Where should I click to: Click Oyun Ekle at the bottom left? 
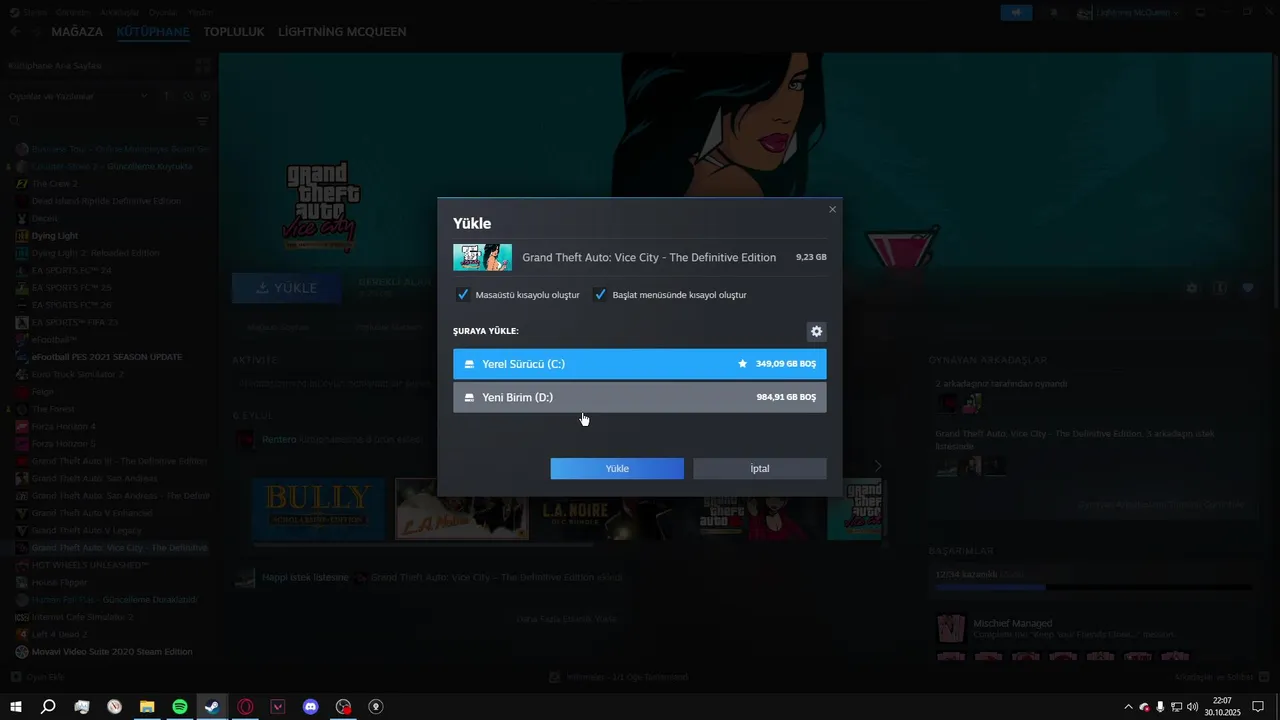pyautogui.click(x=37, y=677)
